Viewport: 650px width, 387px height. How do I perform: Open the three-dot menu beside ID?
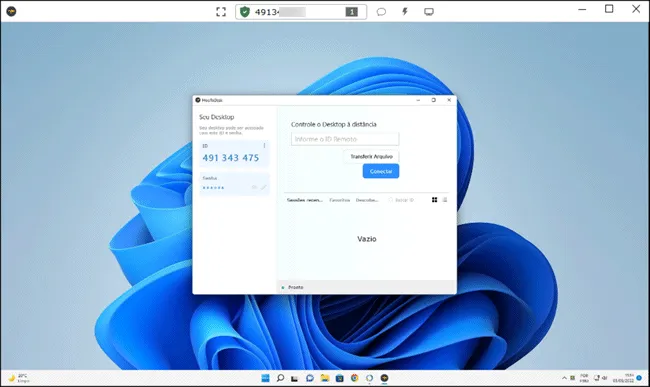click(264, 146)
